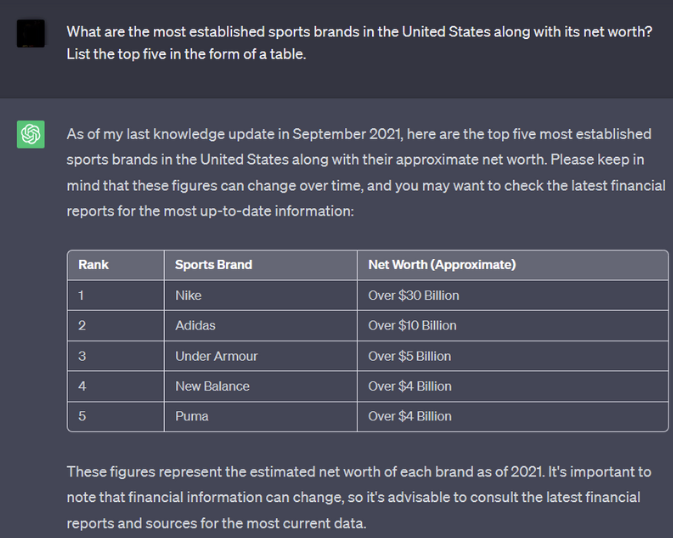
Task: Click the September 2021 knowledge update paragraph
Action: 366,173
